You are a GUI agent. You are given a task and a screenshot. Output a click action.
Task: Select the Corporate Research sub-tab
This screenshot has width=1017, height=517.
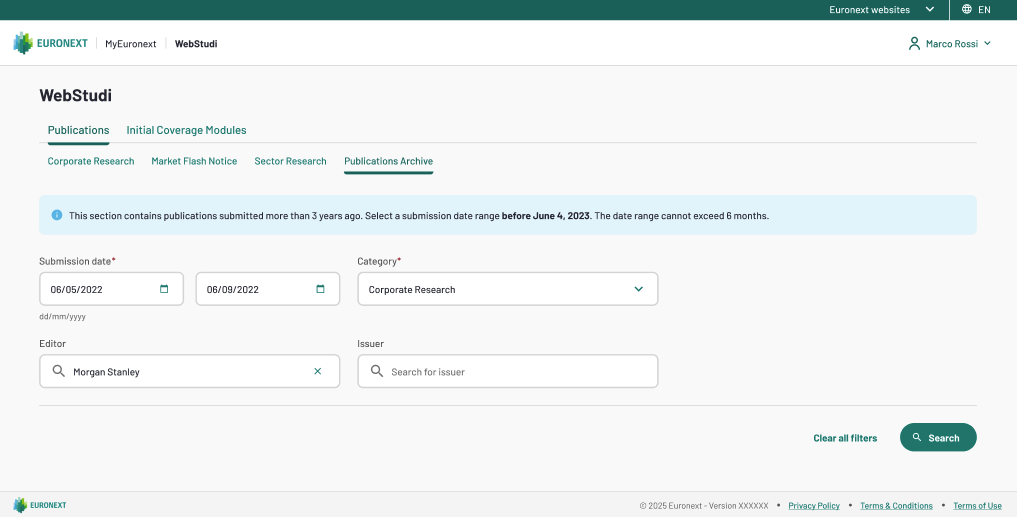(91, 161)
